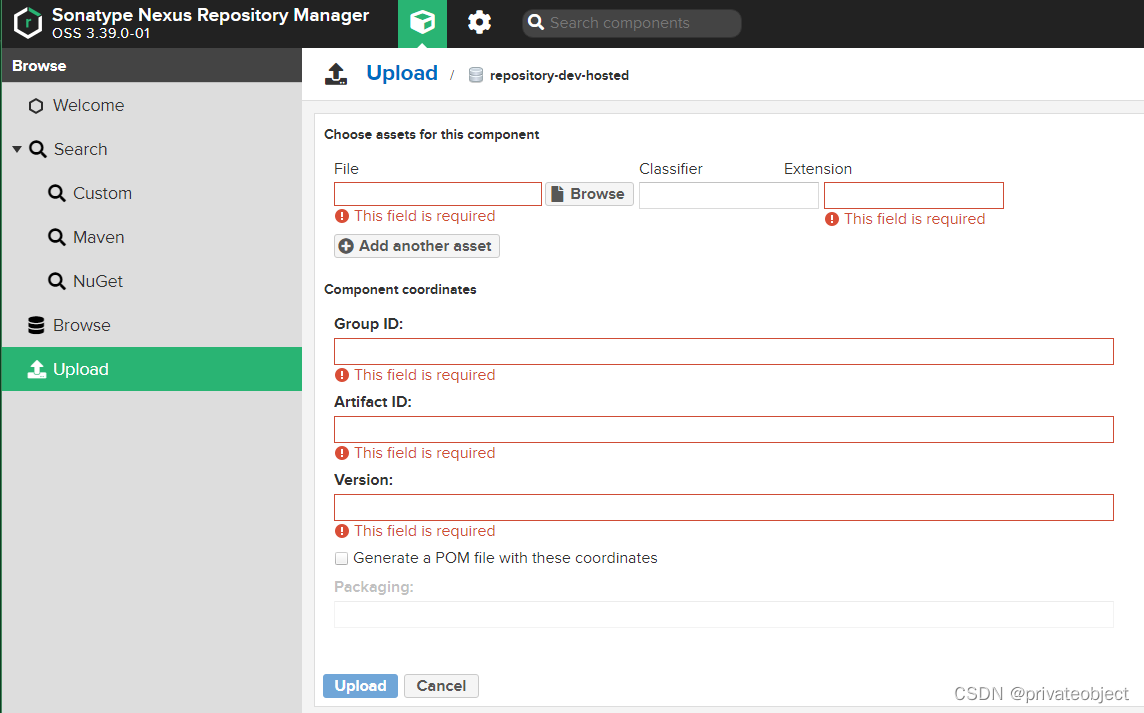This screenshot has width=1144, height=713.
Task: Select Upload item in sidebar
Action: [x=152, y=369]
